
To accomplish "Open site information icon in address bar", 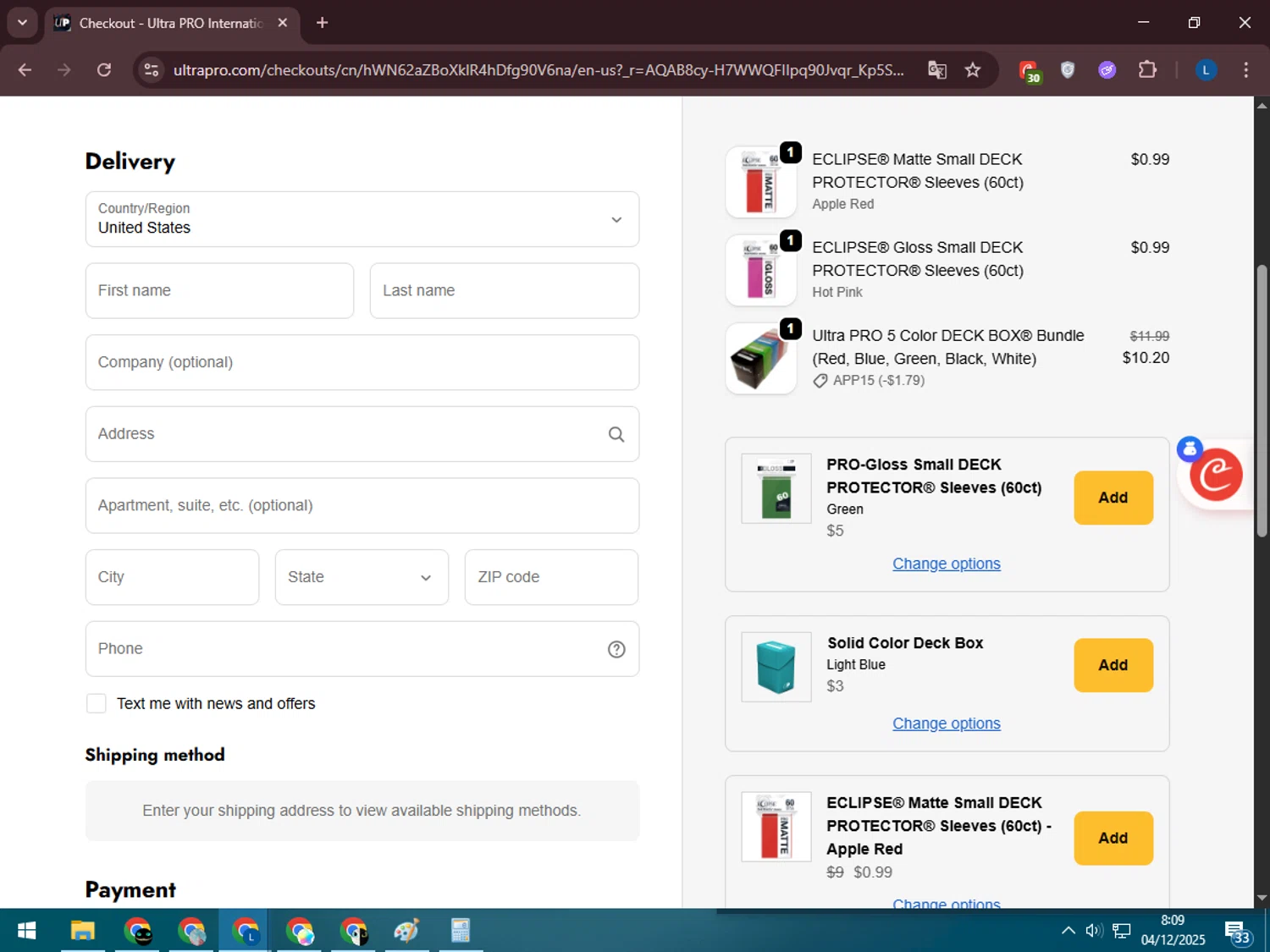I will [x=152, y=70].
